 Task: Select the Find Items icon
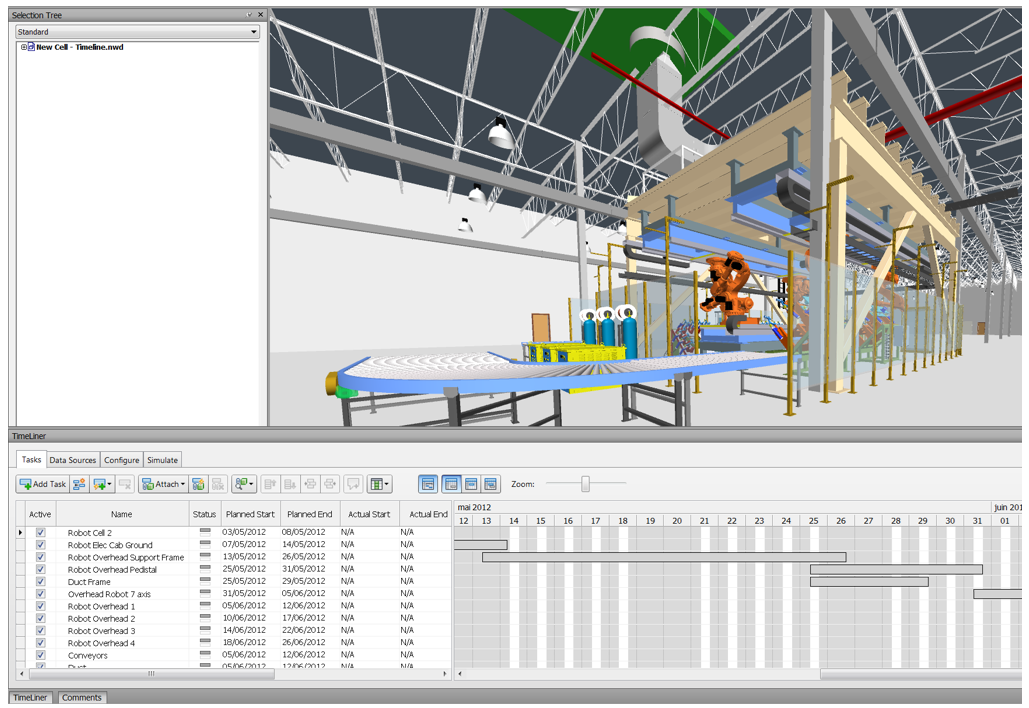click(241, 484)
